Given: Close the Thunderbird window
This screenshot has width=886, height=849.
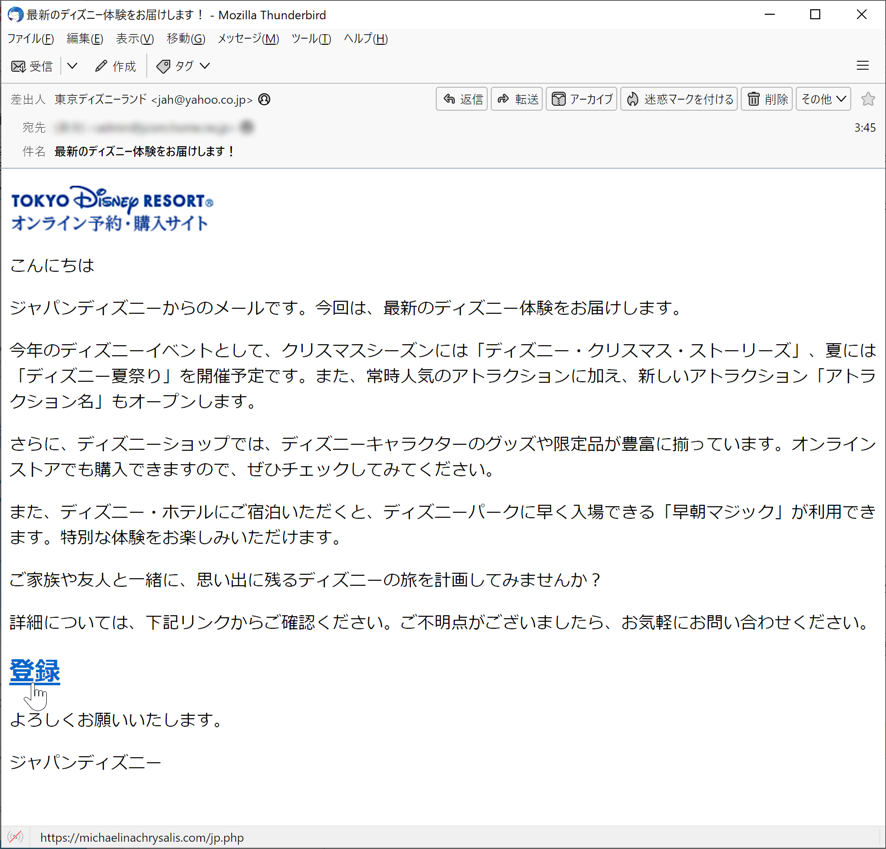Looking at the screenshot, I should click(x=861, y=14).
